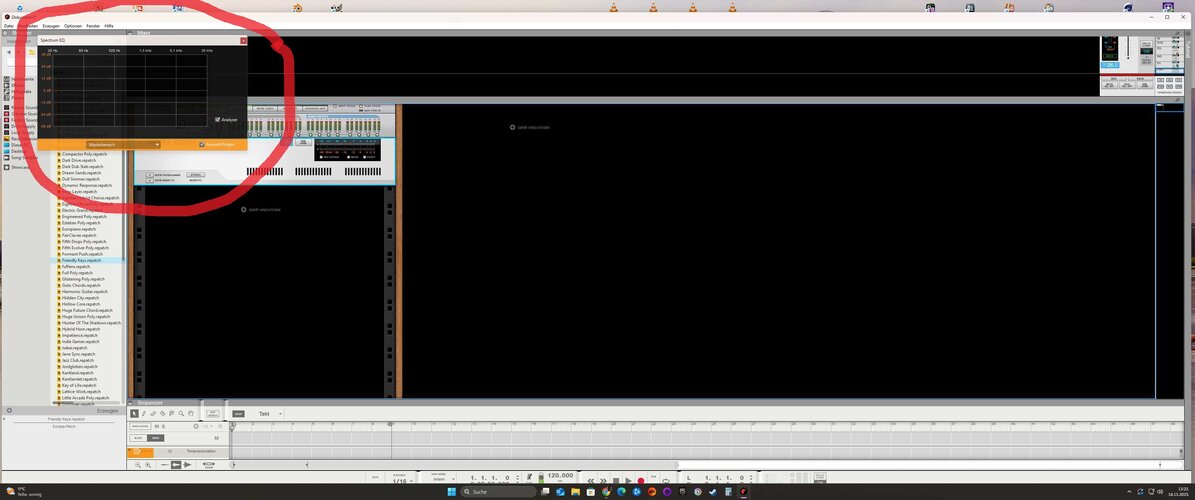
Task: Expand the Transport track triangle
Action: point(130,450)
